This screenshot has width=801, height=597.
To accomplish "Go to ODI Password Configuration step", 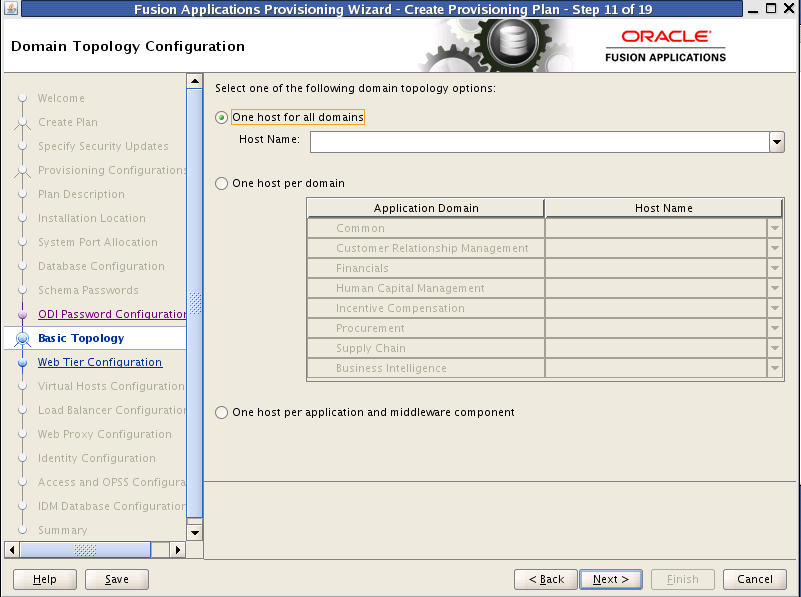I will tap(112, 314).
